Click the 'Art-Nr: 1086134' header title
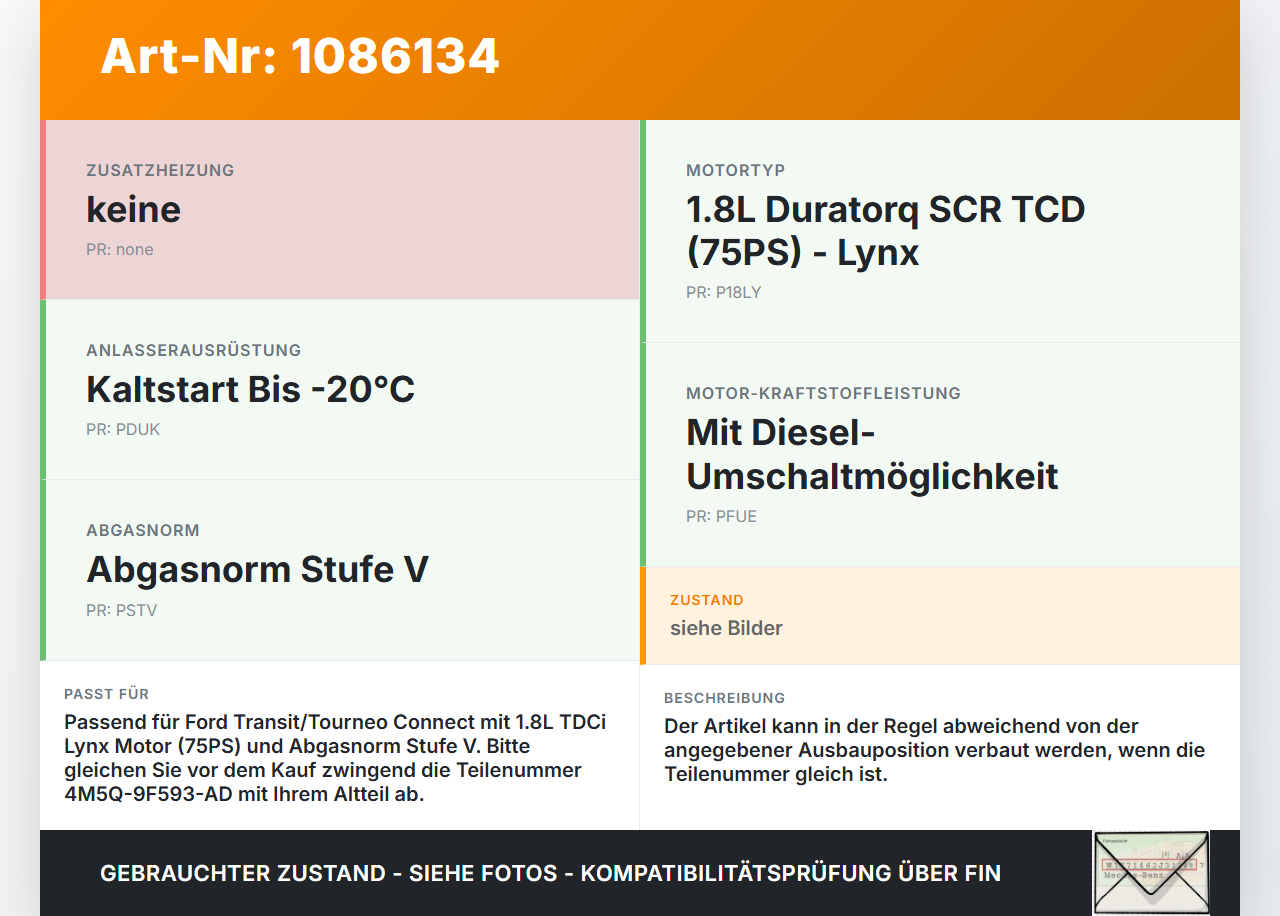 (300, 56)
